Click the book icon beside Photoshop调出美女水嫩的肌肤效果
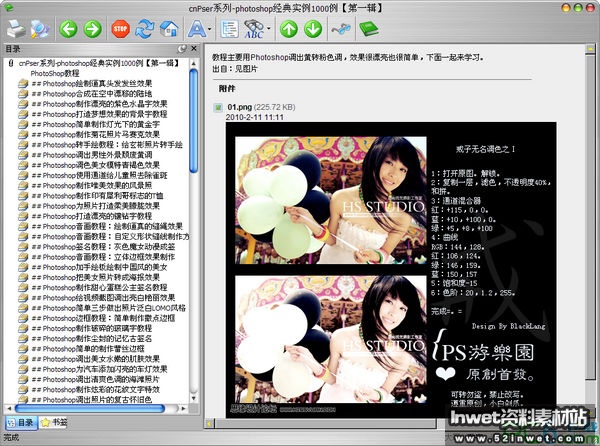Screen dimensions: 600x446 click(x=23, y=359)
